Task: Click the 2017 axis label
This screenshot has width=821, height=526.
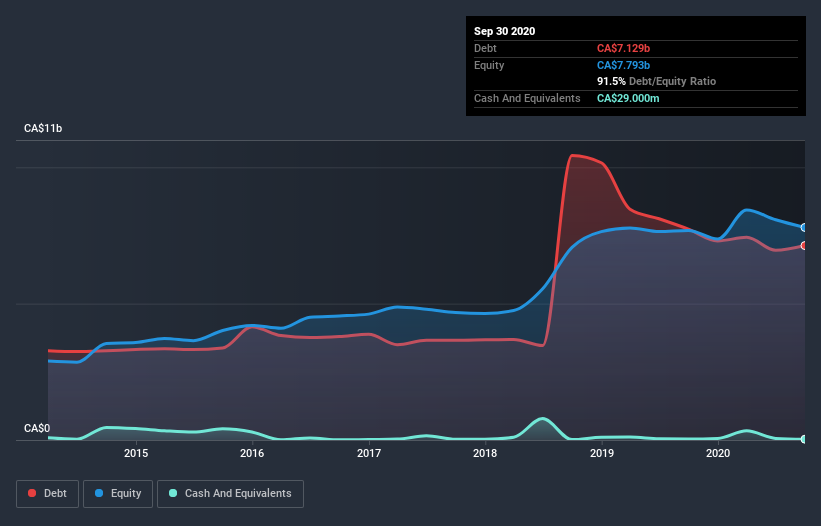Action: [x=369, y=453]
